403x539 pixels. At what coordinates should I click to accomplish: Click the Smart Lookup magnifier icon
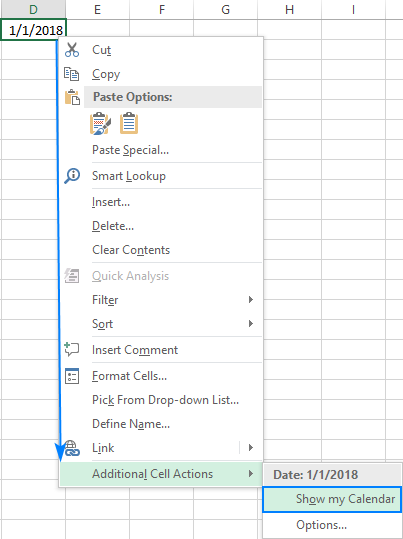pyautogui.click(x=72, y=176)
